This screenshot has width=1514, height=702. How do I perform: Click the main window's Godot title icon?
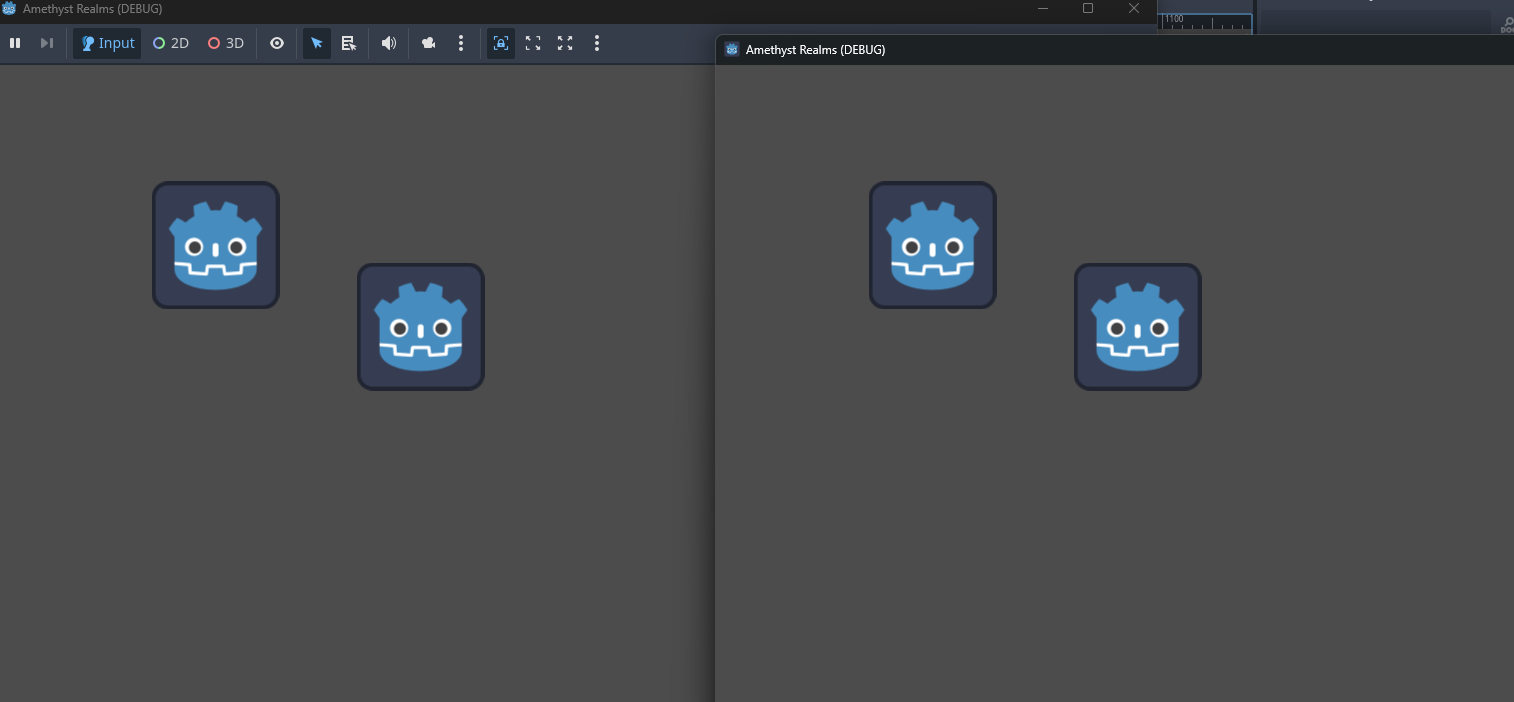[x=9, y=8]
